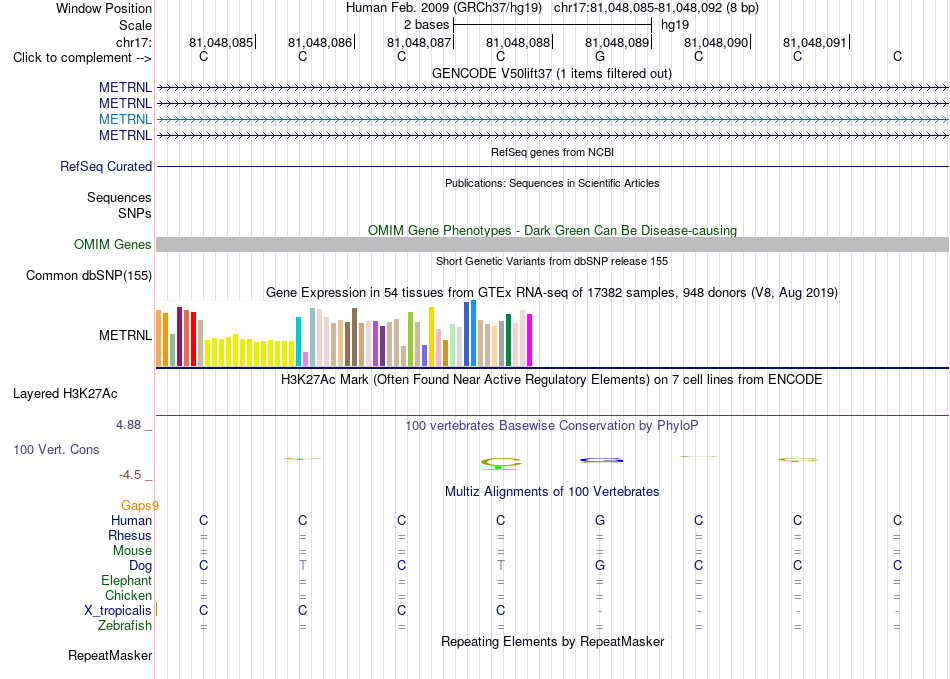Viewport: 950px width, 679px height.
Task: Click the Window Position label
Action: [104, 8]
